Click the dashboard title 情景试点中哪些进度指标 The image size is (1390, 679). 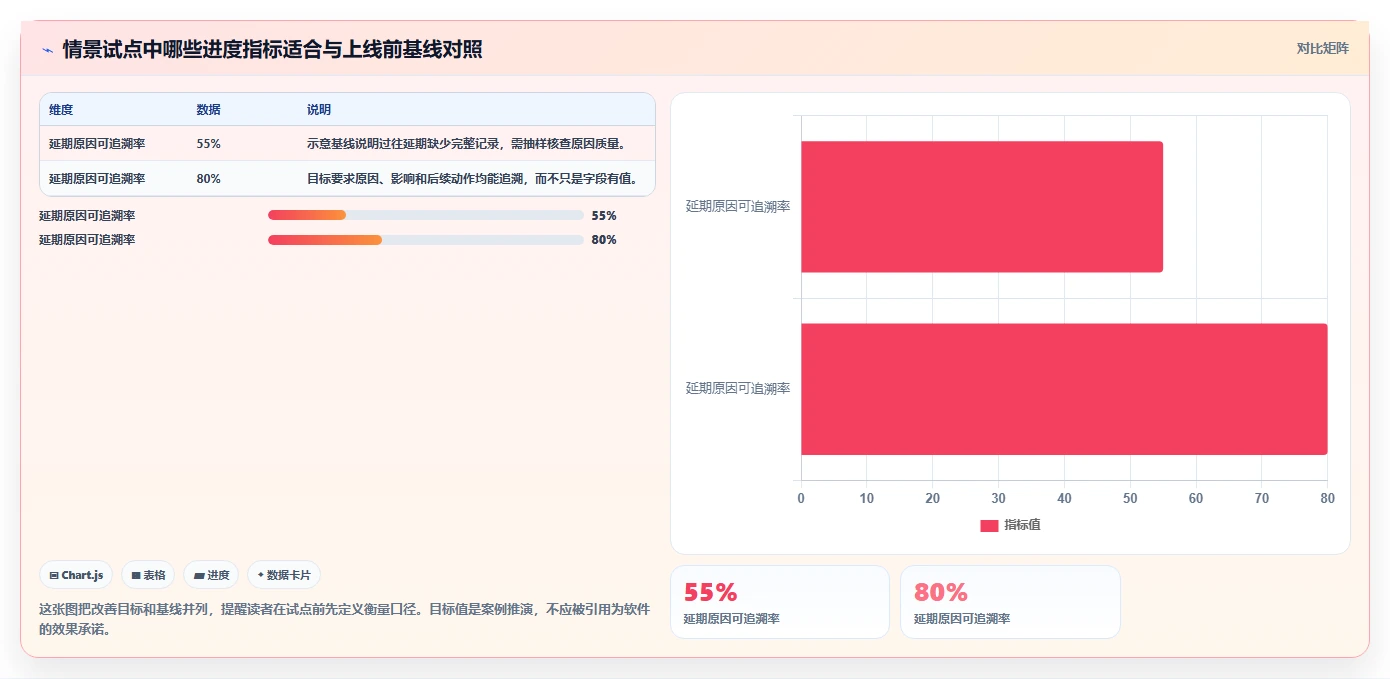click(272, 49)
